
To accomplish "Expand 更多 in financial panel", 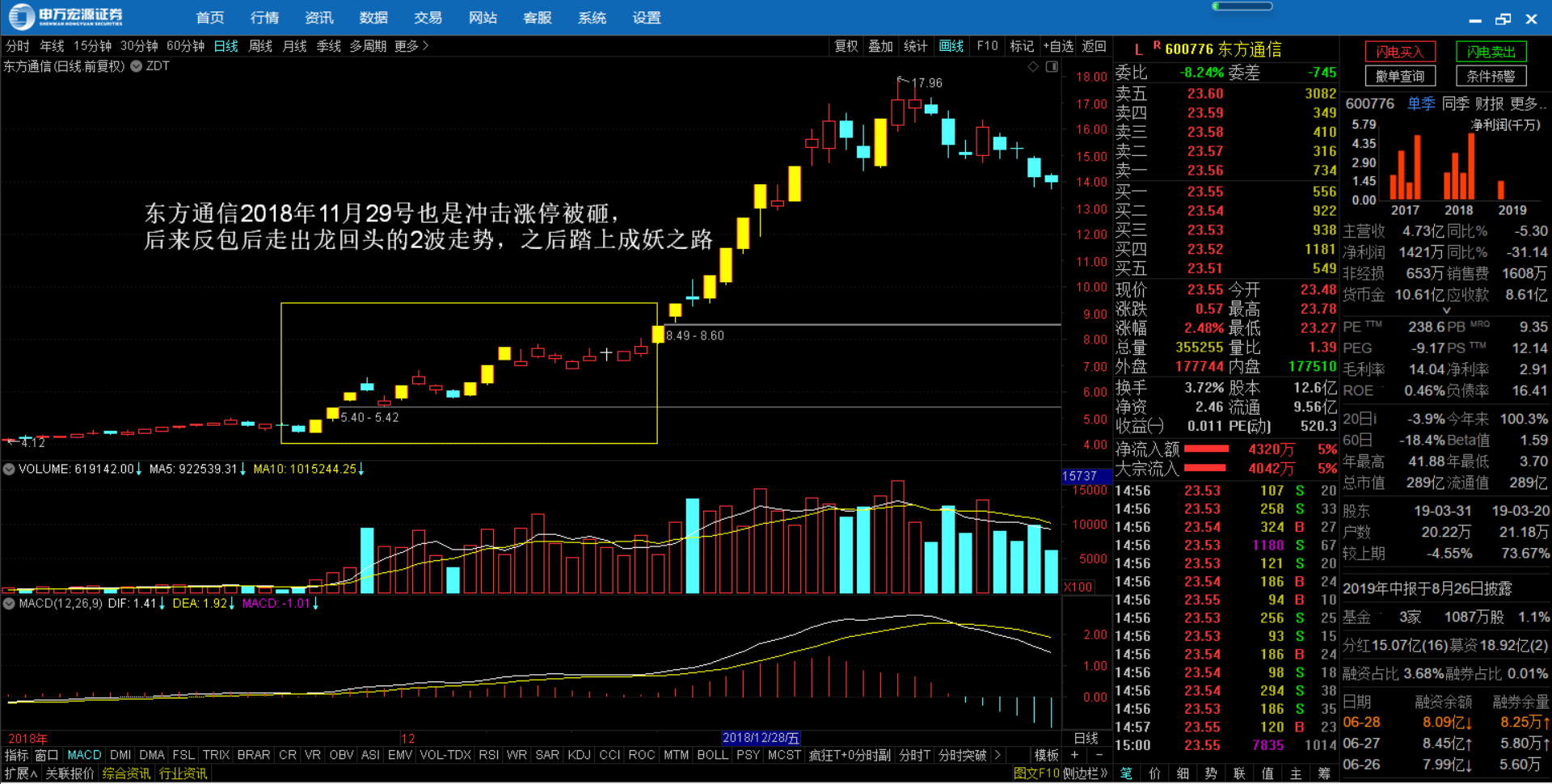I will 1528,103.
